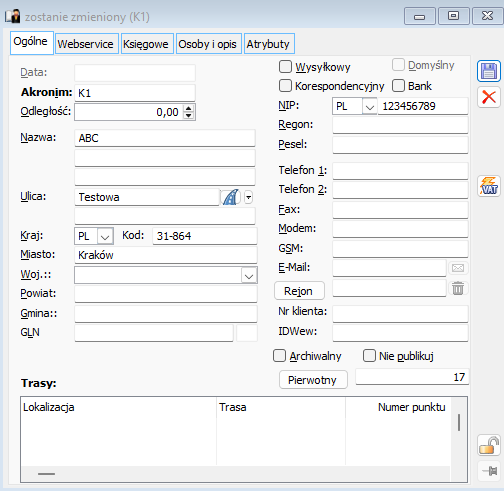
Task: Click the third Nazwa line field
Action: coord(165,177)
